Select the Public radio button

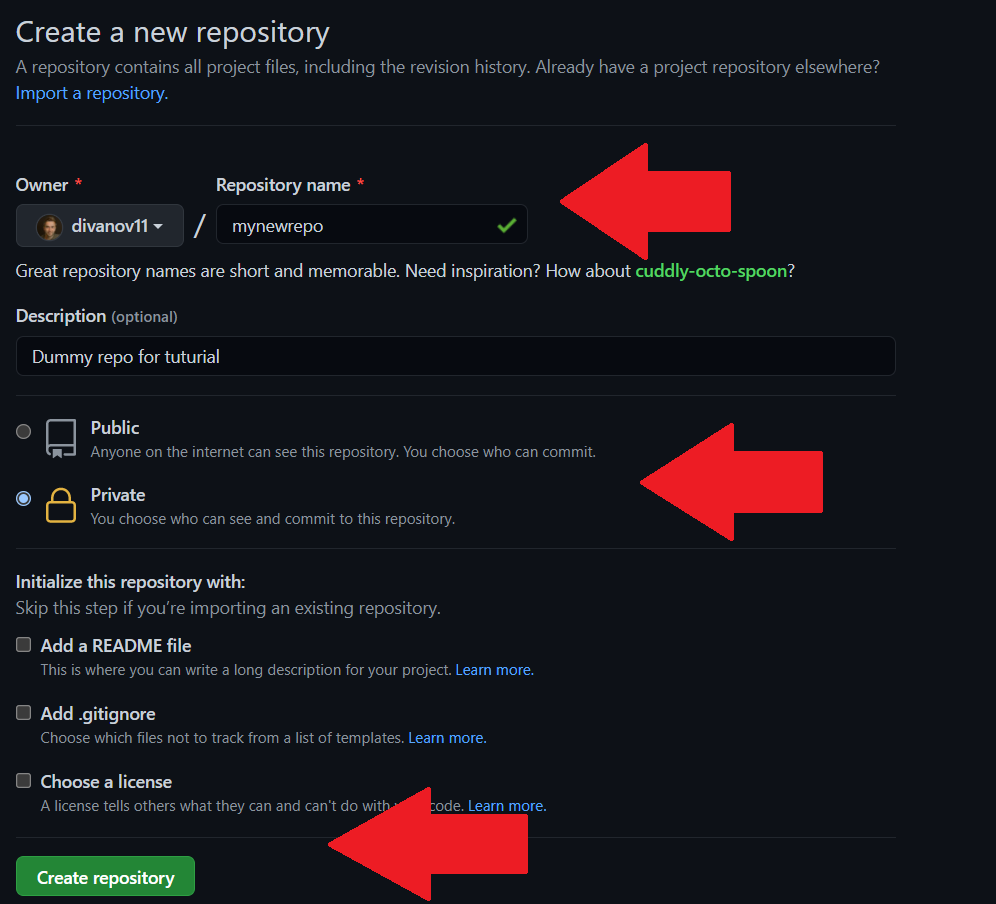24,432
